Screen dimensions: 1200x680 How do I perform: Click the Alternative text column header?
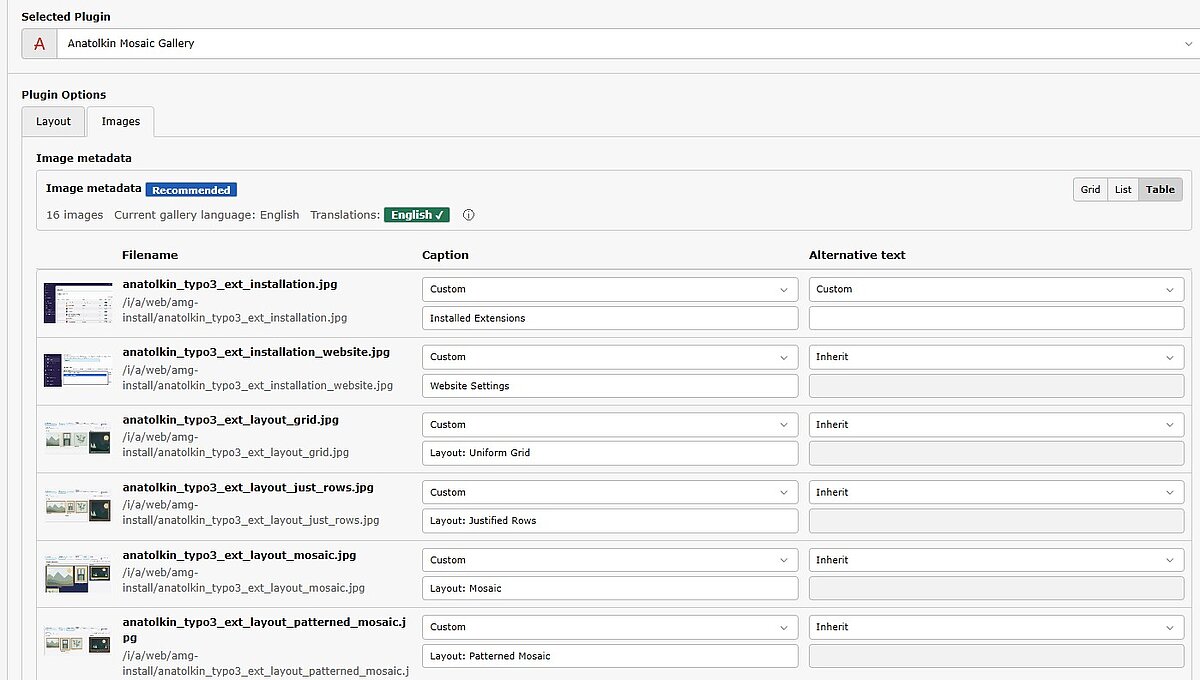[857, 255]
